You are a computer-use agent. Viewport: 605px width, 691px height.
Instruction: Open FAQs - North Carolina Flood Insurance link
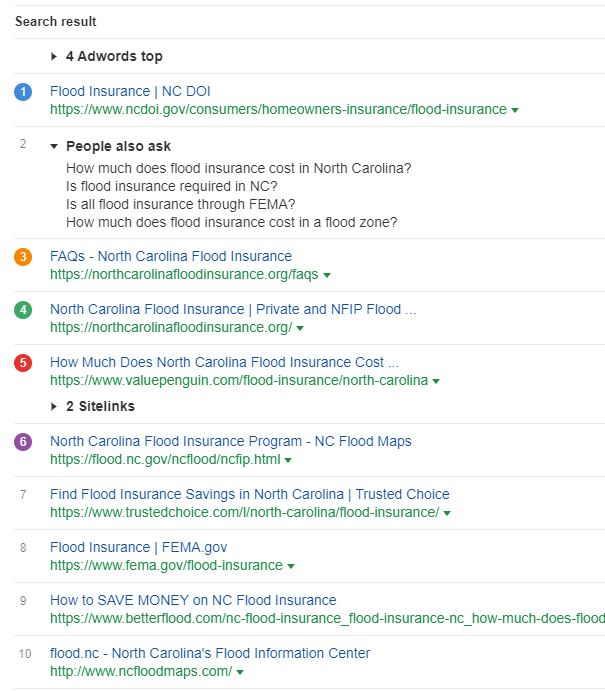pos(171,256)
